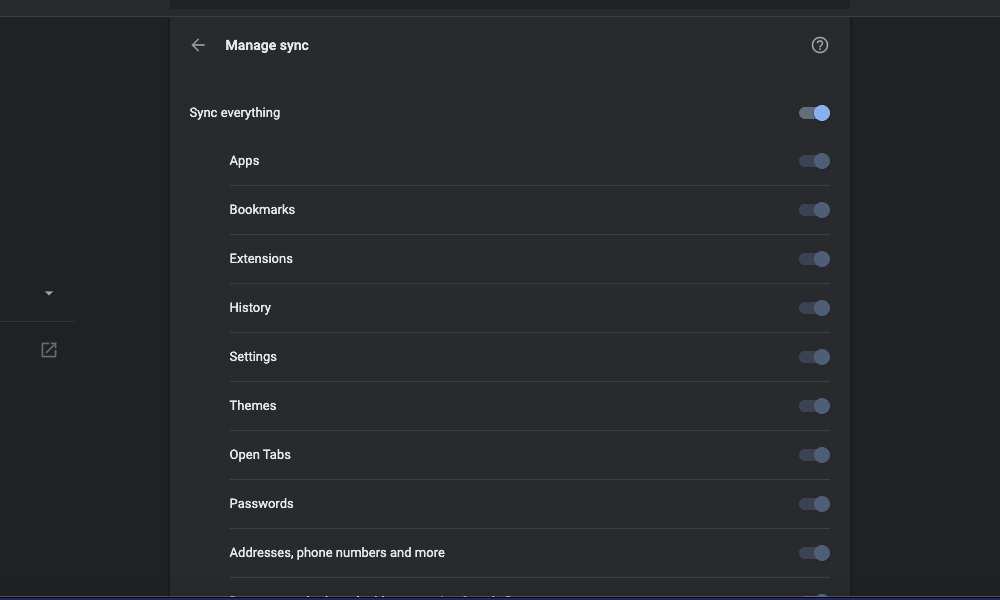Select the Open Tabs row label
The height and width of the screenshot is (600, 1000).
point(260,455)
